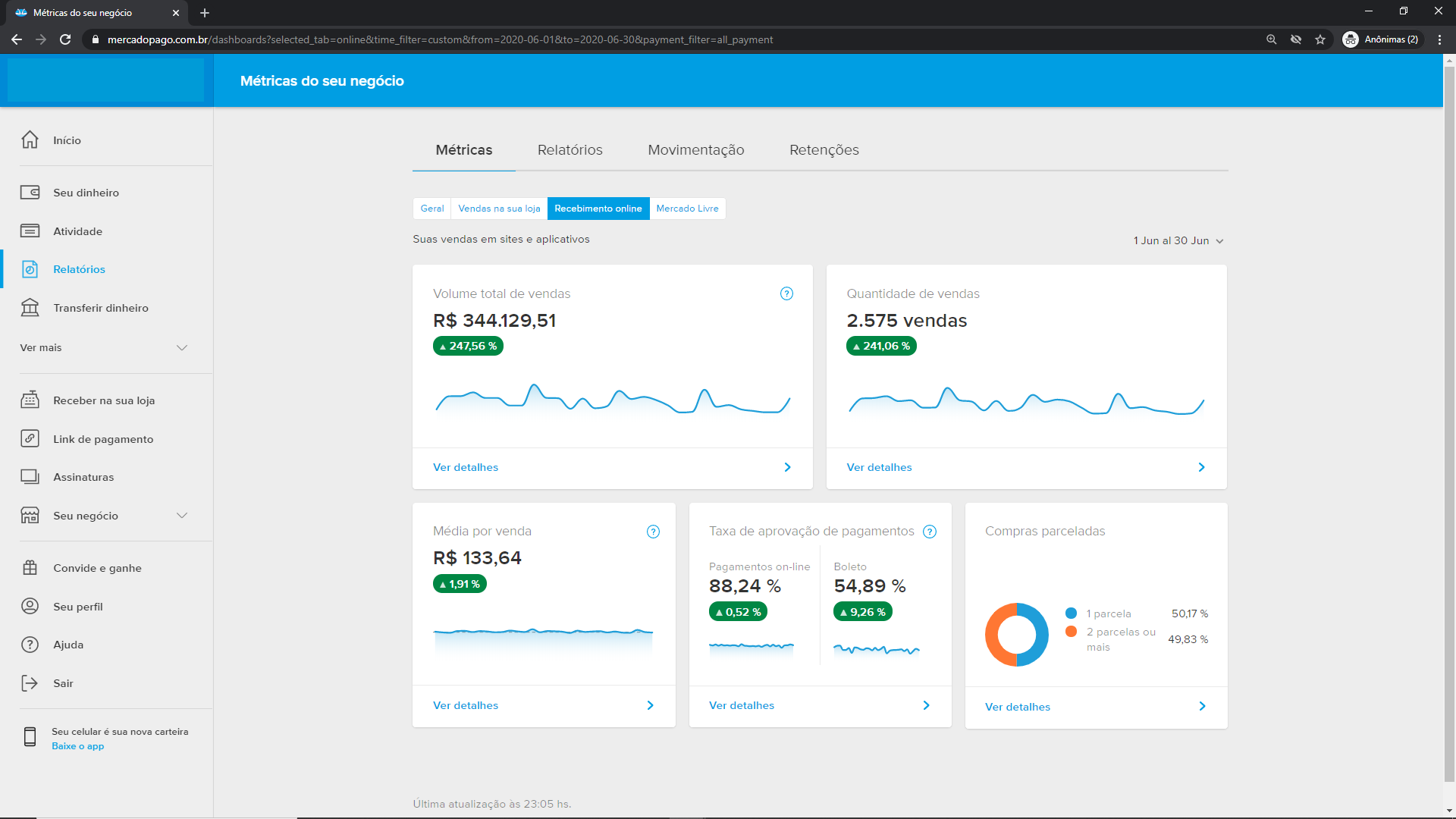Click the phone icon beside Baixe o app

tap(30, 736)
